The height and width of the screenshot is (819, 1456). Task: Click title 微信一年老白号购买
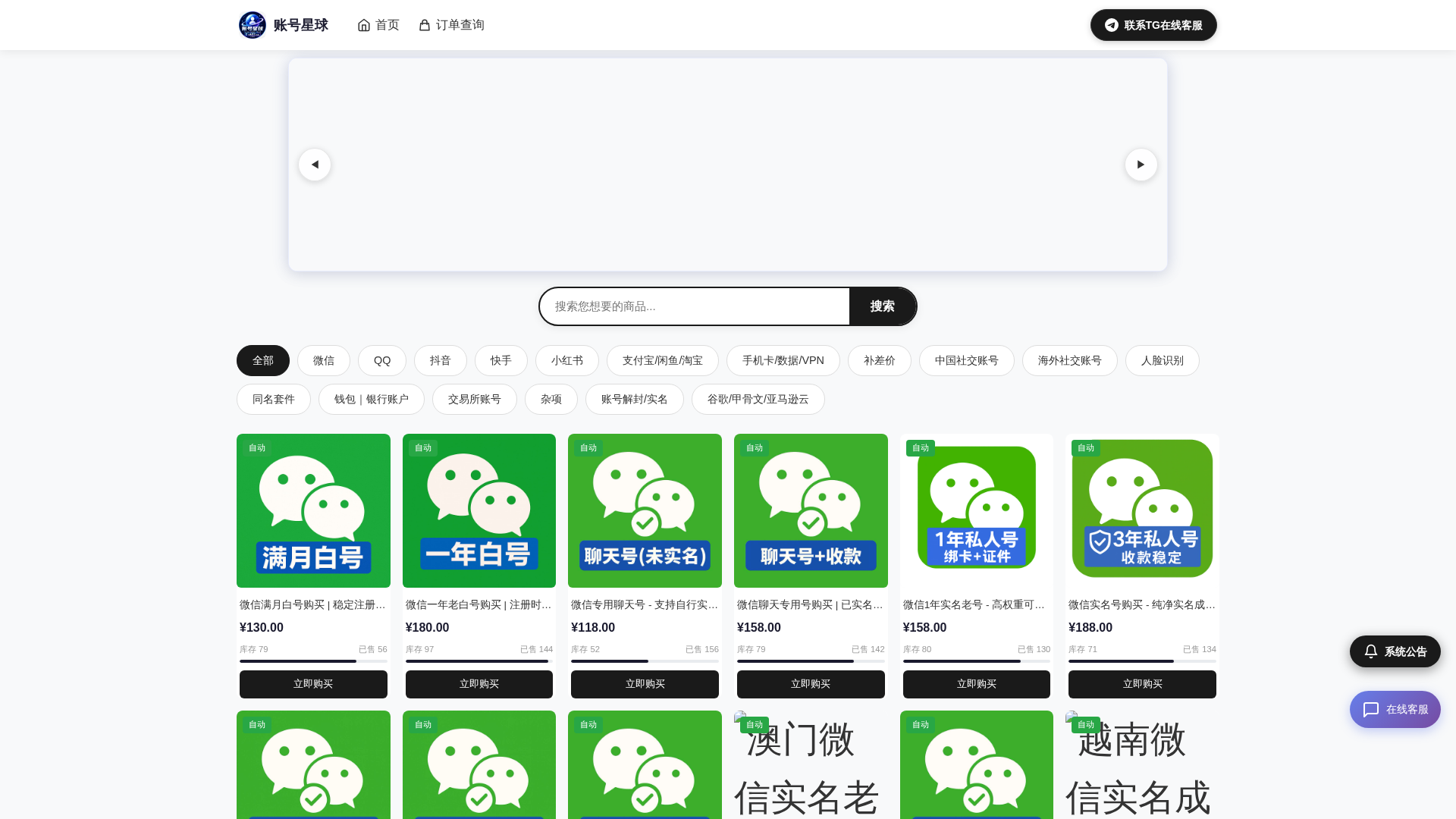coord(479,605)
